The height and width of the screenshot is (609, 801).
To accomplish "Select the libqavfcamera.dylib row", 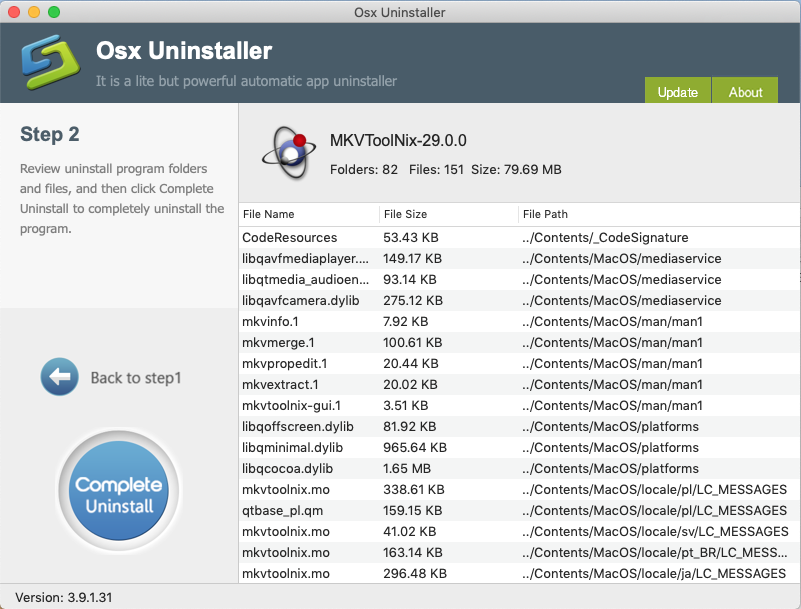I will [300, 301].
